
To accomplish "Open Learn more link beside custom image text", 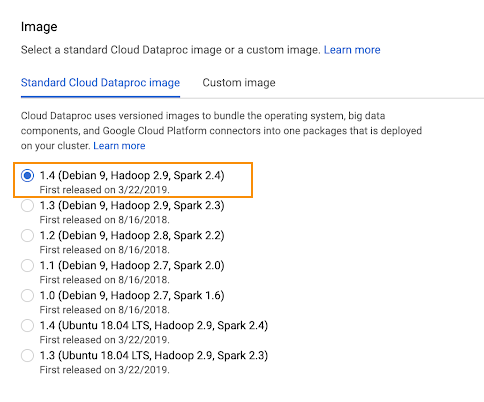I will [352, 50].
